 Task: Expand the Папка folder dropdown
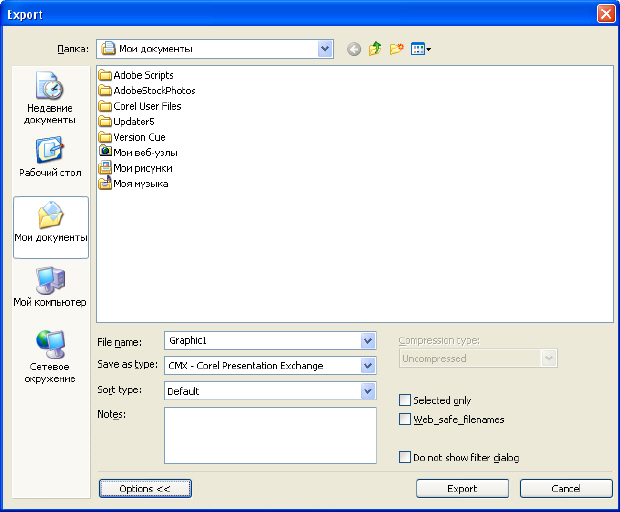tap(325, 48)
